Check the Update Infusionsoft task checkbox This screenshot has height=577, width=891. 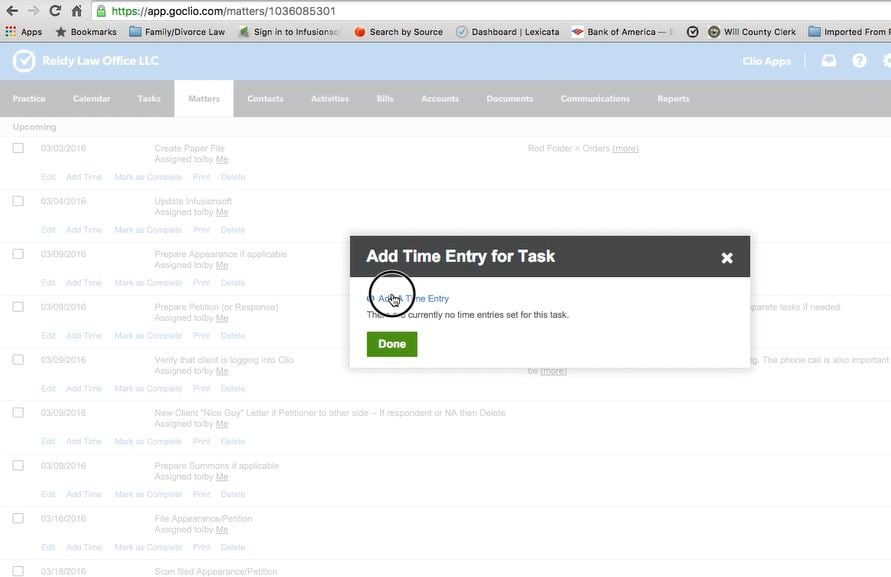18,201
